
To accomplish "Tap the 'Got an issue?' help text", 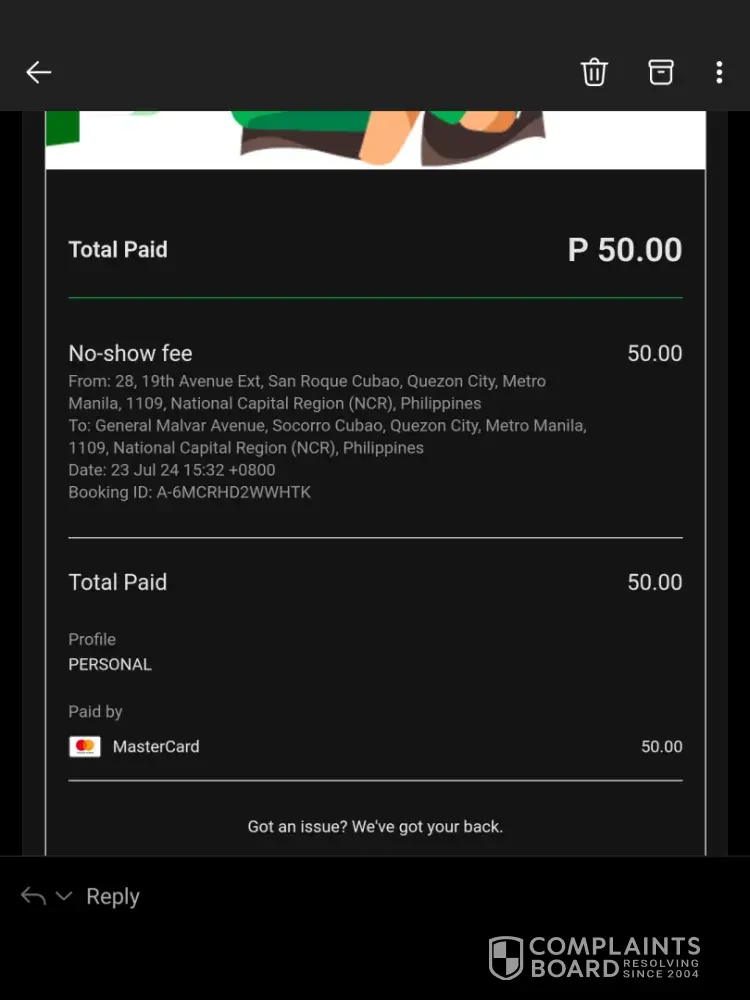I will pyautogui.click(x=375, y=827).
